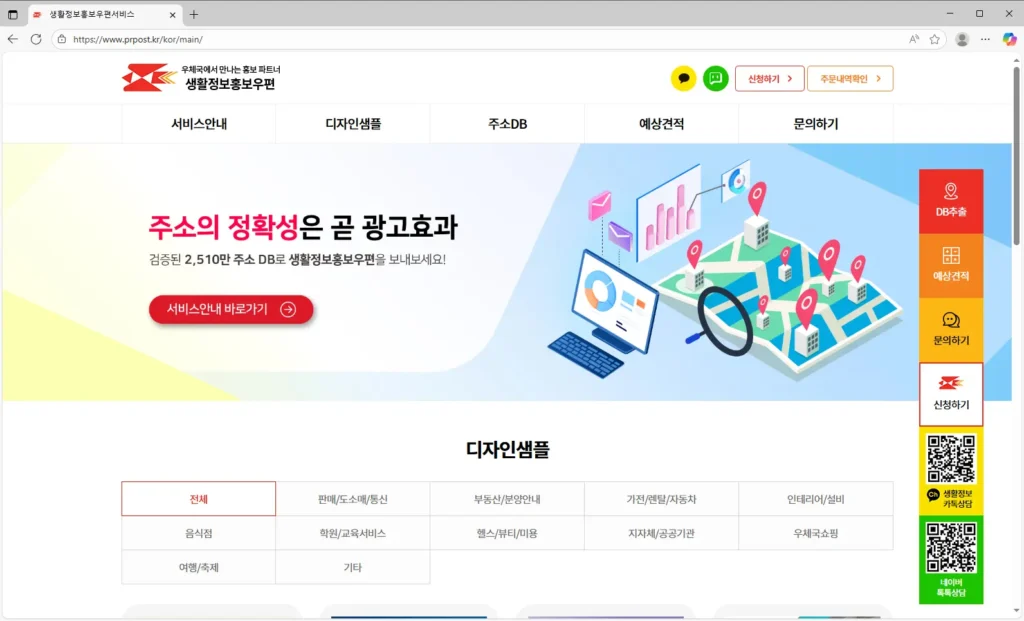
Task: Open the green Naver TalkTalk chat icon
Action: point(716,78)
